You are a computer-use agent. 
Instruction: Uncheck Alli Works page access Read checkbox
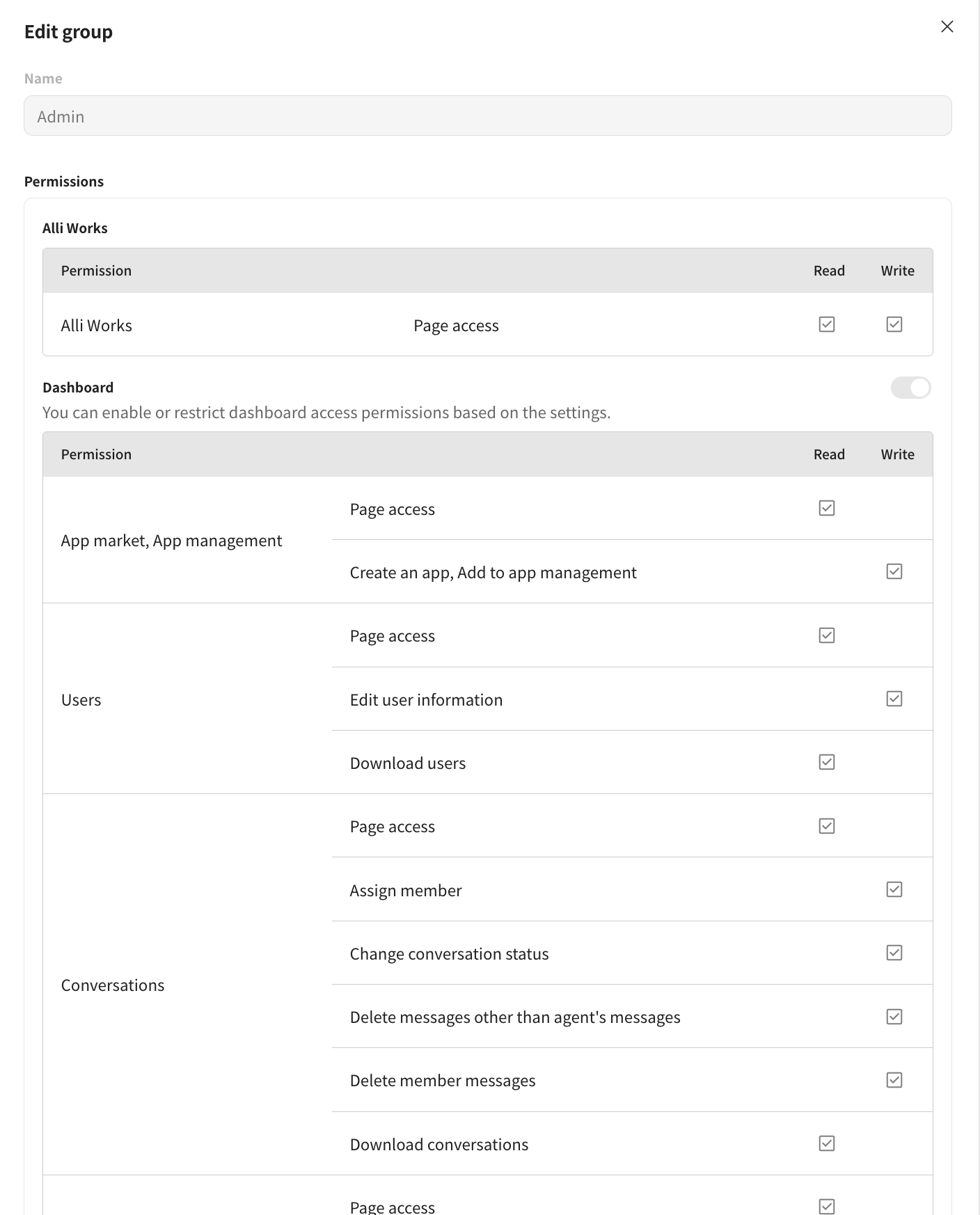pyautogui.click(x=826, y=324)
